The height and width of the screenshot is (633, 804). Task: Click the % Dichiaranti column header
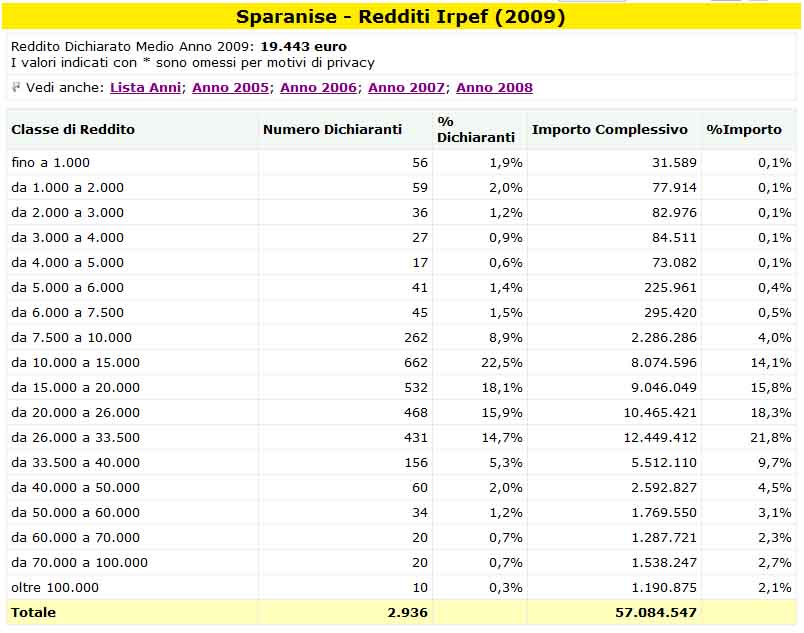[476, 129]
